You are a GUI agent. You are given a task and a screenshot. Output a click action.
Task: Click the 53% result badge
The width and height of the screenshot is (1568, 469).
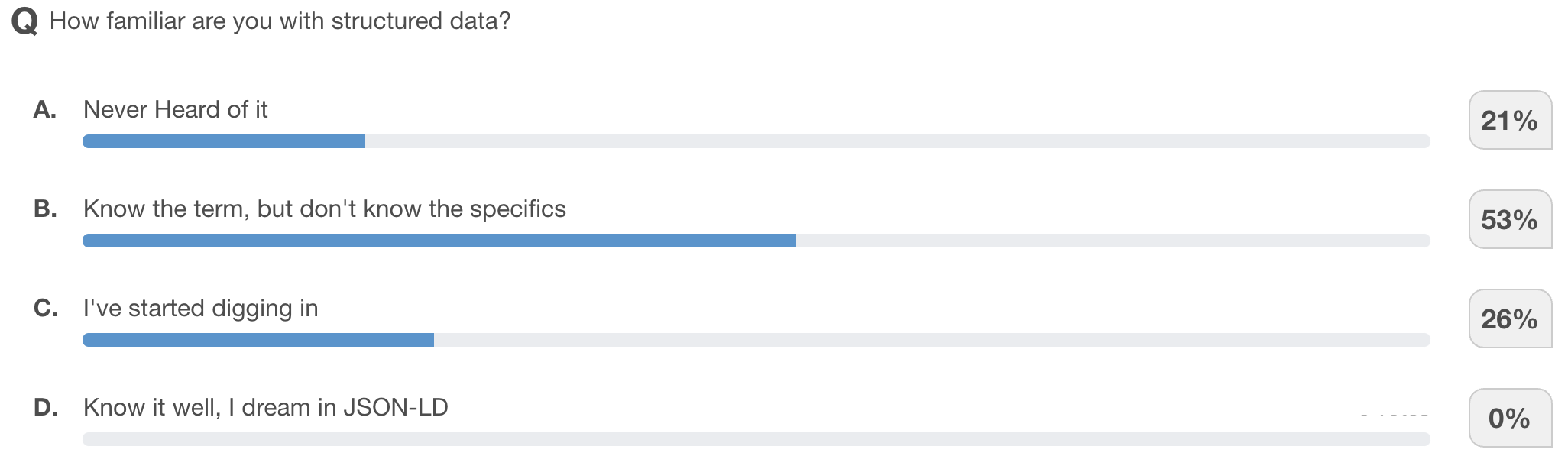tap(1509, 220)
